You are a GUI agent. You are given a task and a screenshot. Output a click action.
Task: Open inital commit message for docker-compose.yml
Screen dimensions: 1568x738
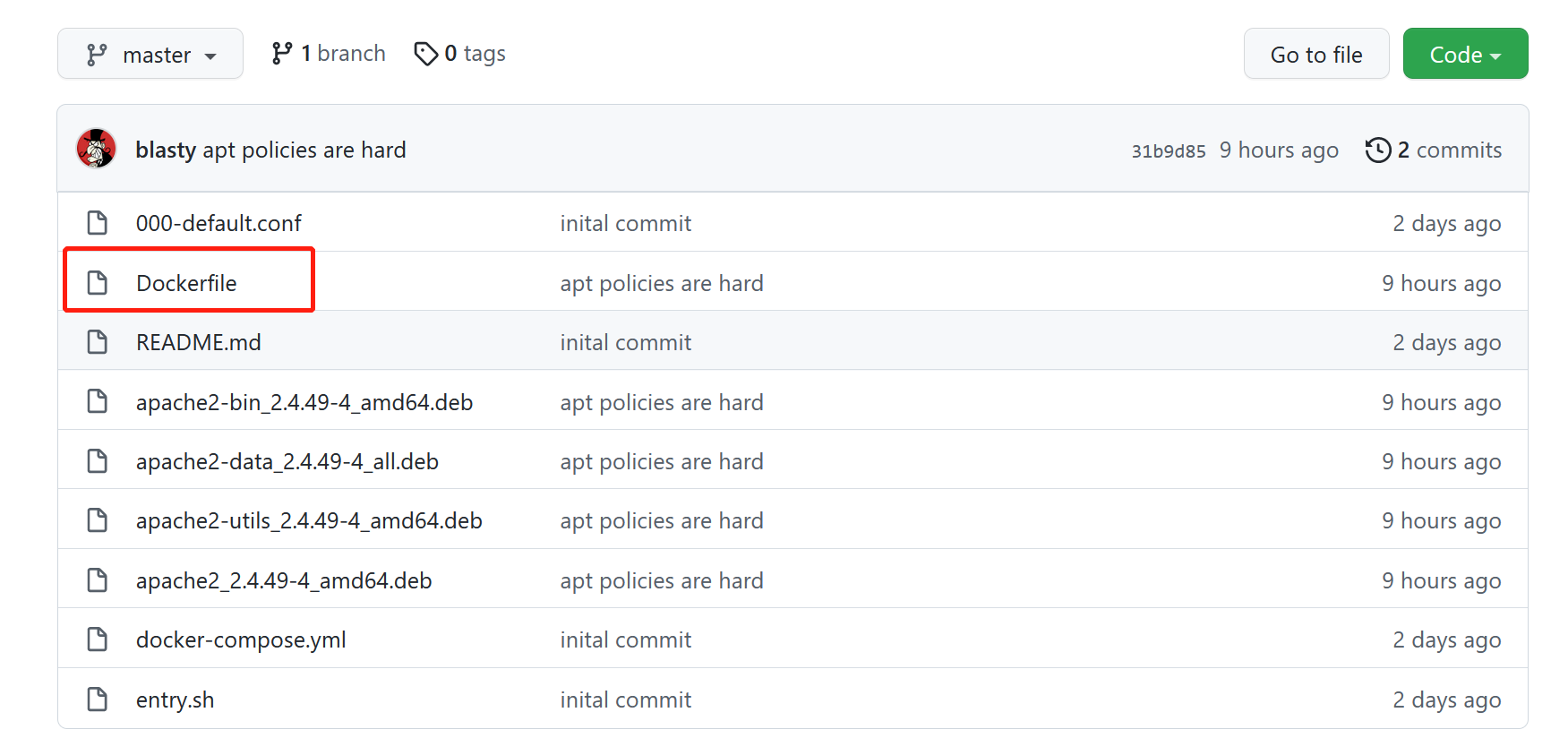click(626, 639)
